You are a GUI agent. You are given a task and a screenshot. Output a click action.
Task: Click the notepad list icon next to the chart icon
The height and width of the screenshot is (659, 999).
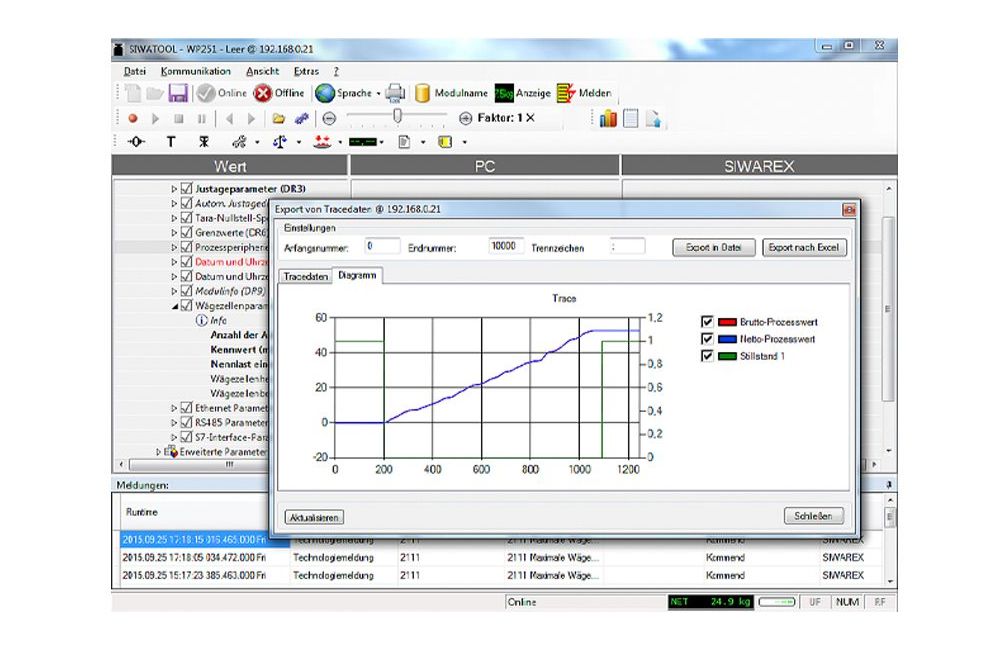coord(631,119)
